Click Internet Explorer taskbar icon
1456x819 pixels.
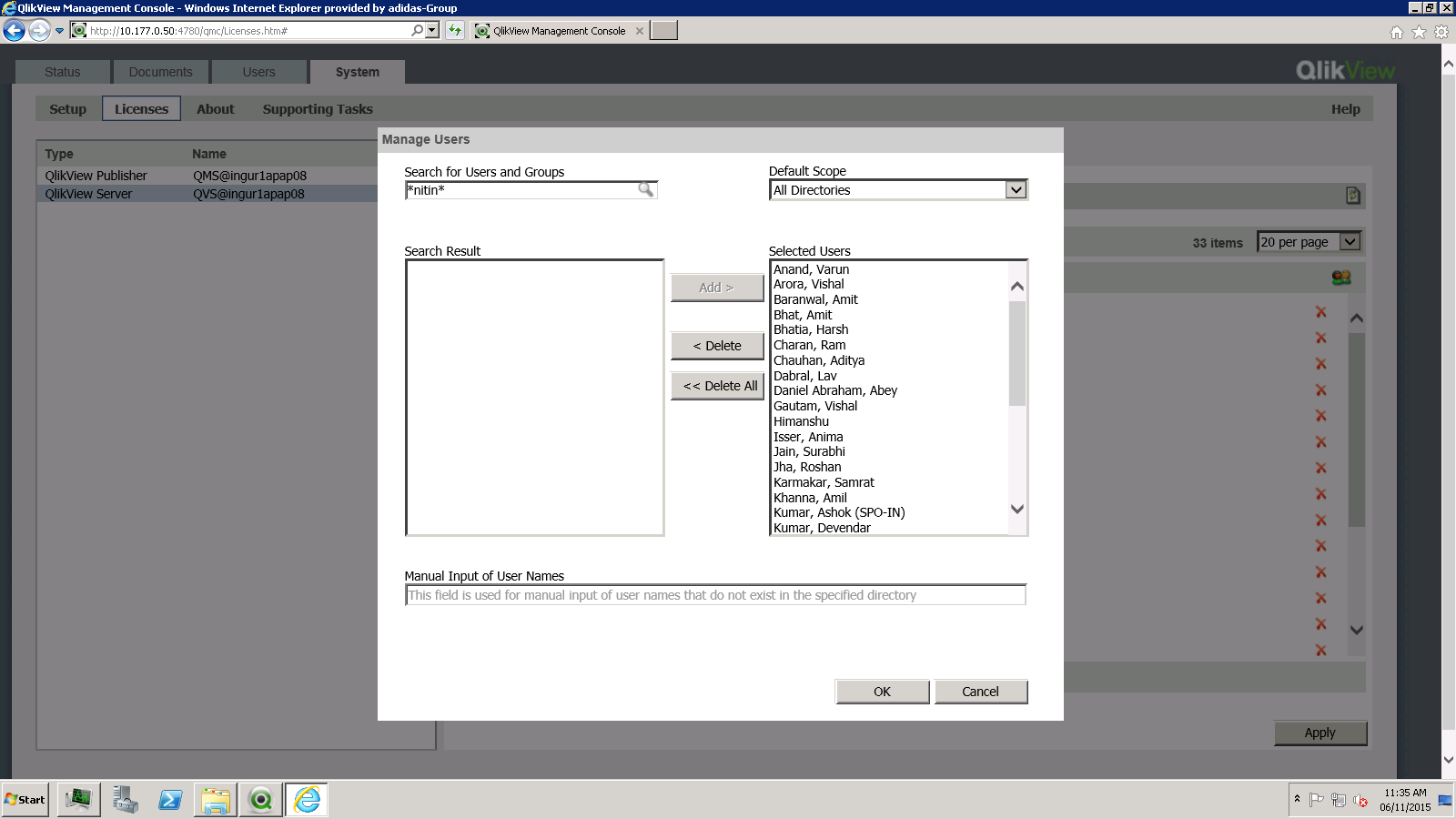click(x=307, y=800)
